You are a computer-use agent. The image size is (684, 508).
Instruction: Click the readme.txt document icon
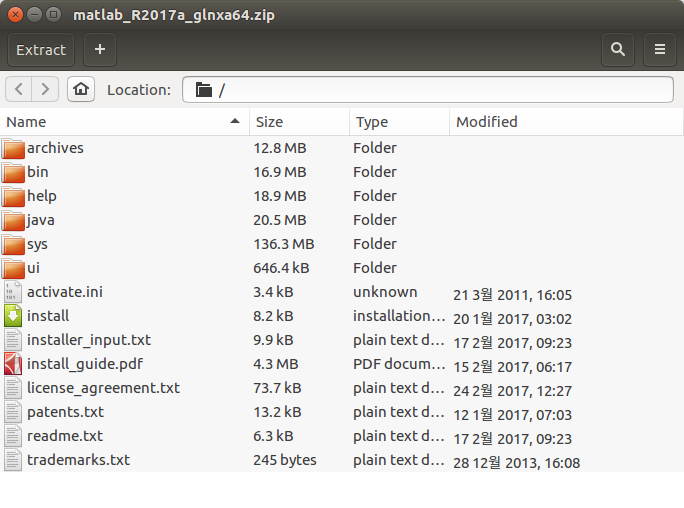[13, 436]
